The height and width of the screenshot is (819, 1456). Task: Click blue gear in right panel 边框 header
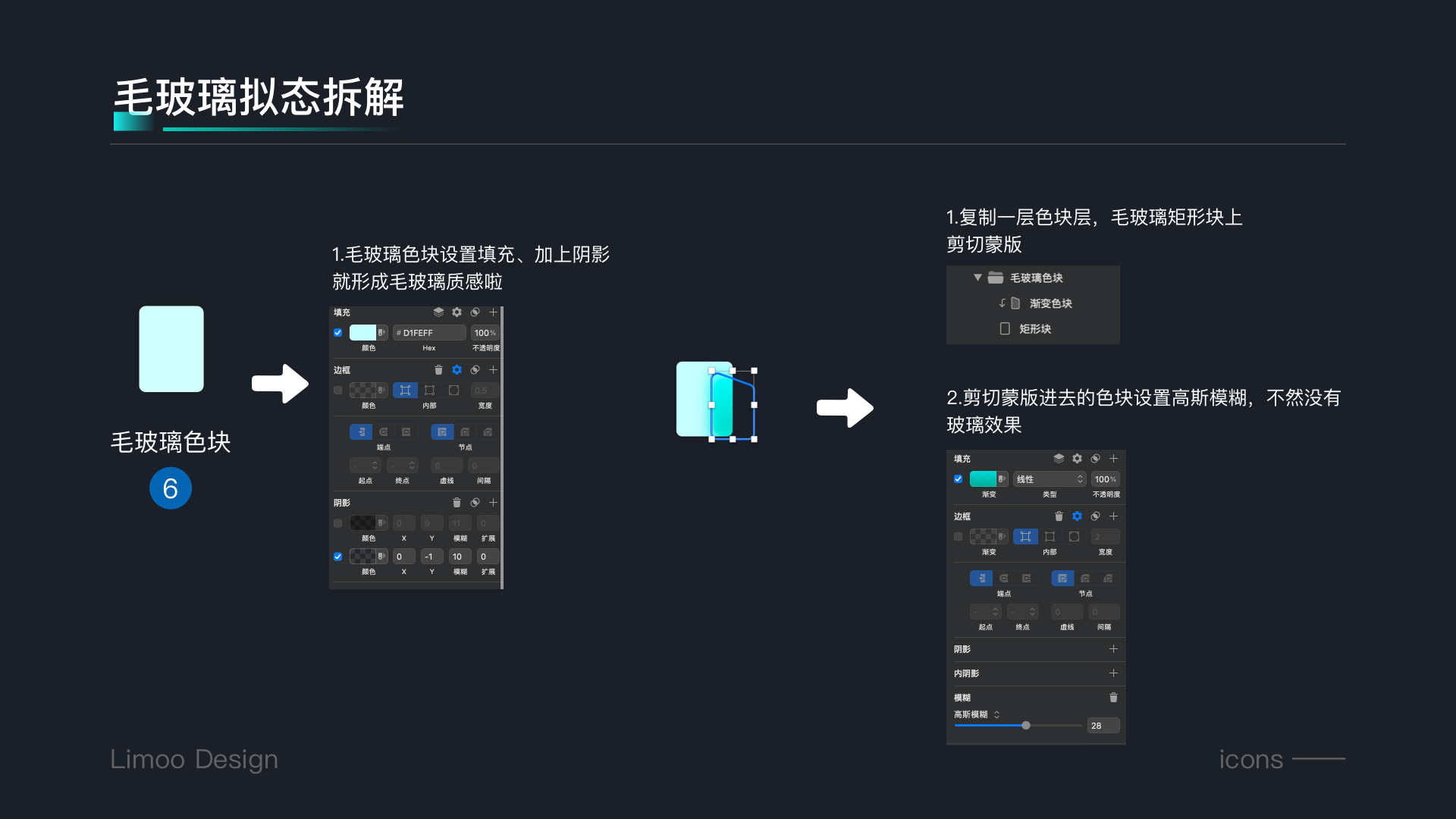1077,516
